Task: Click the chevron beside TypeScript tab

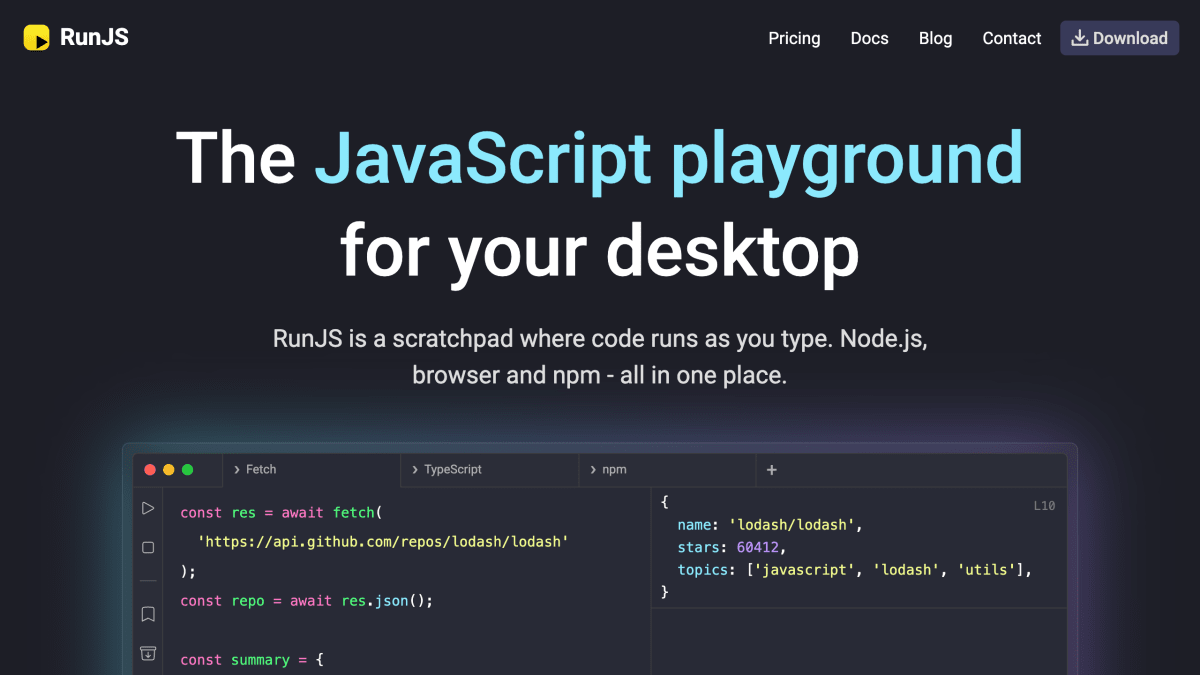Action: pyautogui.click(x=414, y=470)
